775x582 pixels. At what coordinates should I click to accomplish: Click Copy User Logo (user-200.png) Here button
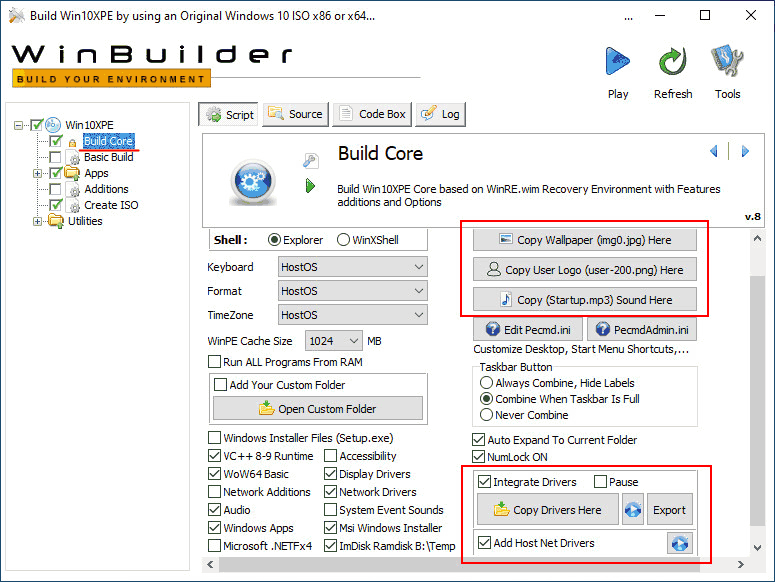click(585, 270)
